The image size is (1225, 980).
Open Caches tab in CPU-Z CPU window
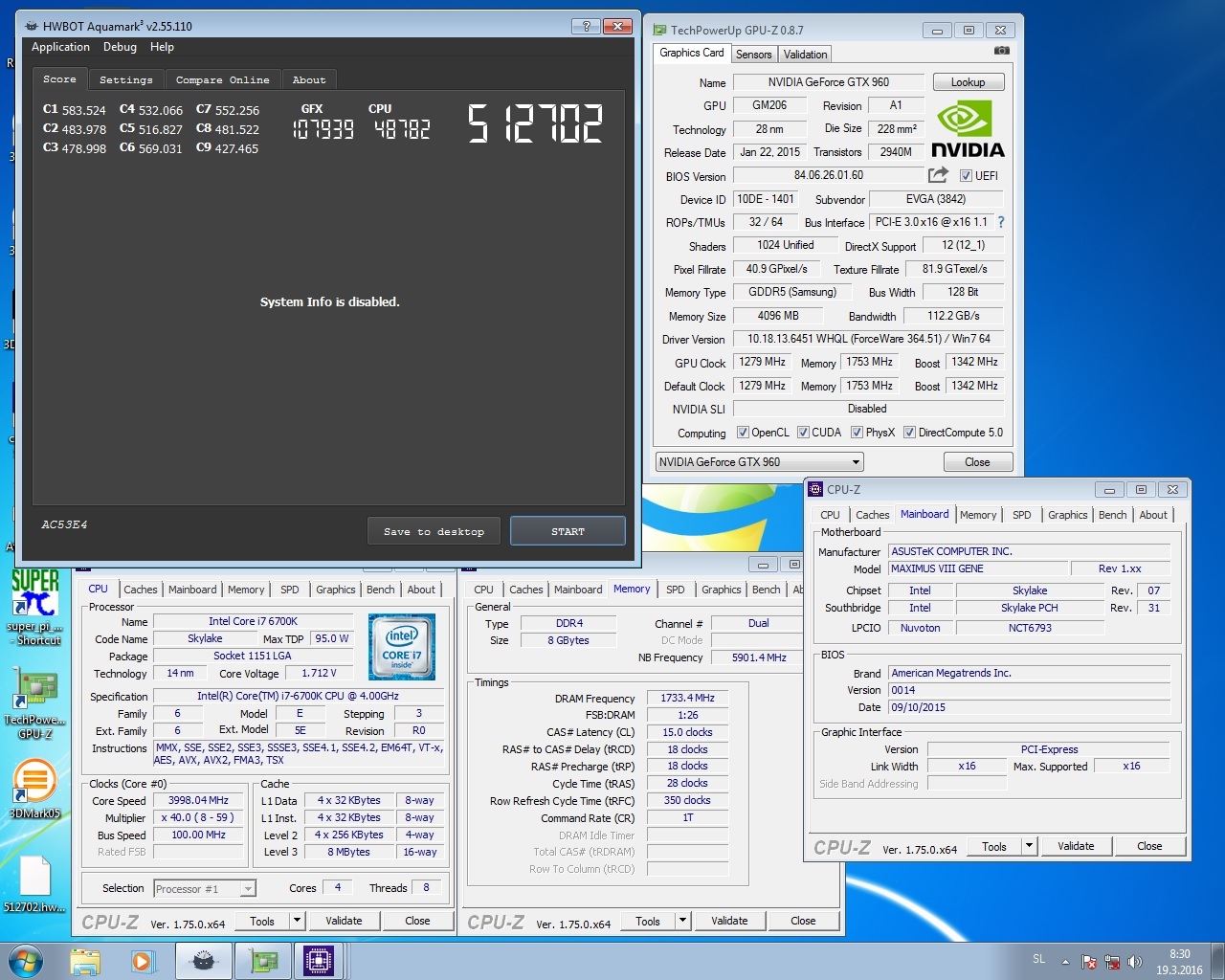pyautogui.click(x=141, y=590)
